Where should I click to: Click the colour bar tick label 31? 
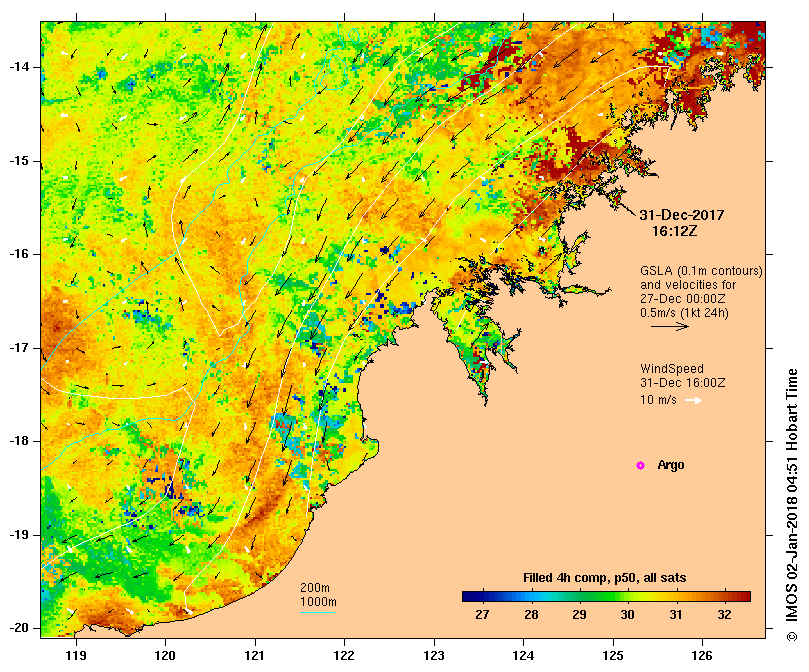click(676, 615)
